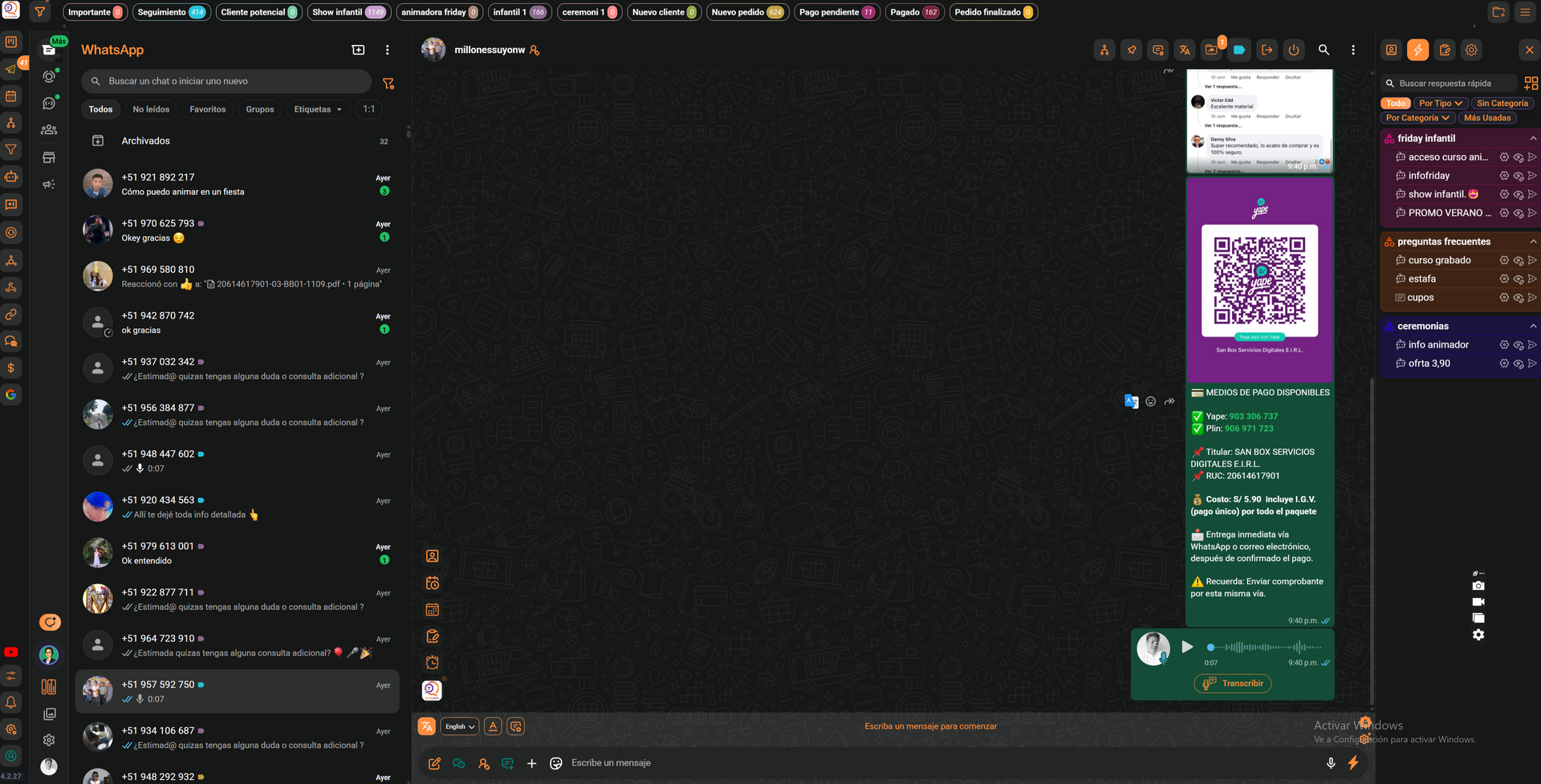Collapse the preguntas frecuentes category
The width and height of the screenshot is (1541, 784).
[1532, 242]
